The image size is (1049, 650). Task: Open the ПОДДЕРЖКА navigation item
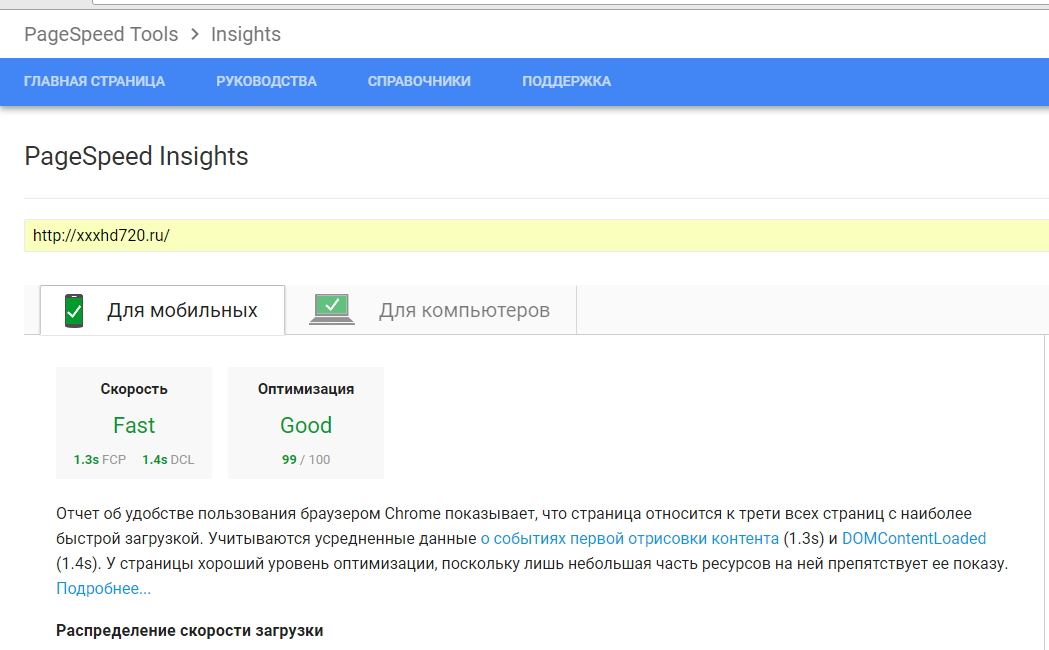click(x=566, y=81)
